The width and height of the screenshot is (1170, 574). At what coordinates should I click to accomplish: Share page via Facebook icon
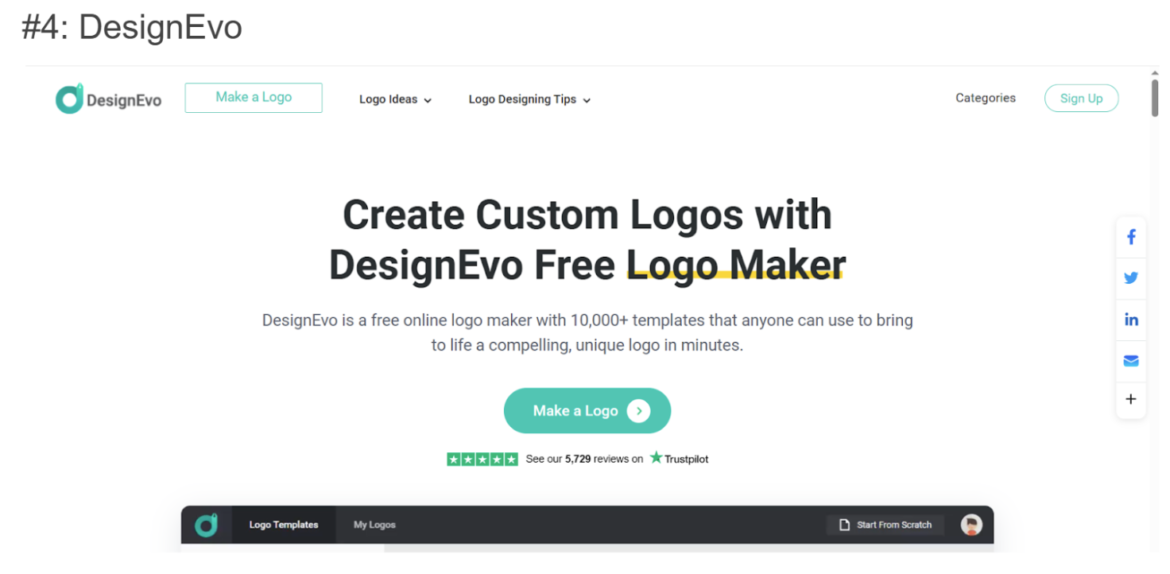[1131, 237]
